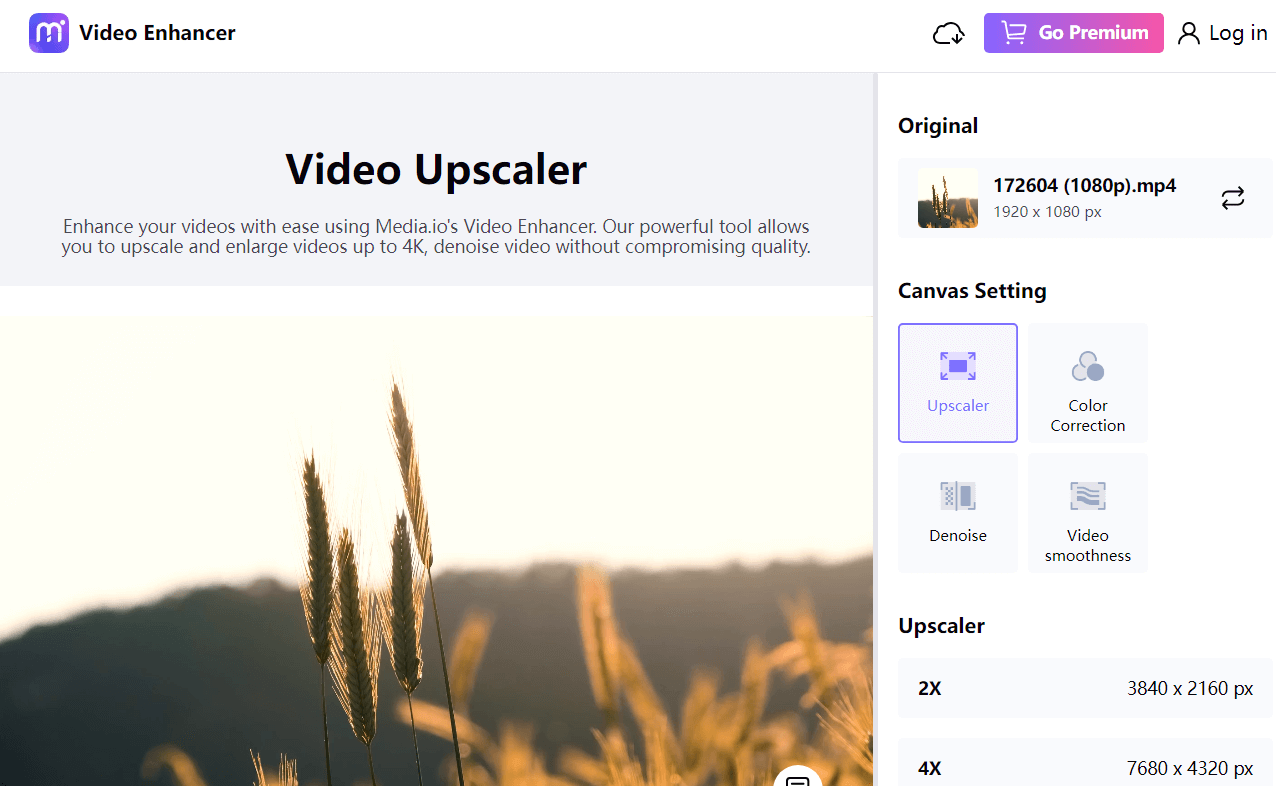Click the Media.io purple logo icon

coord(49,33)
